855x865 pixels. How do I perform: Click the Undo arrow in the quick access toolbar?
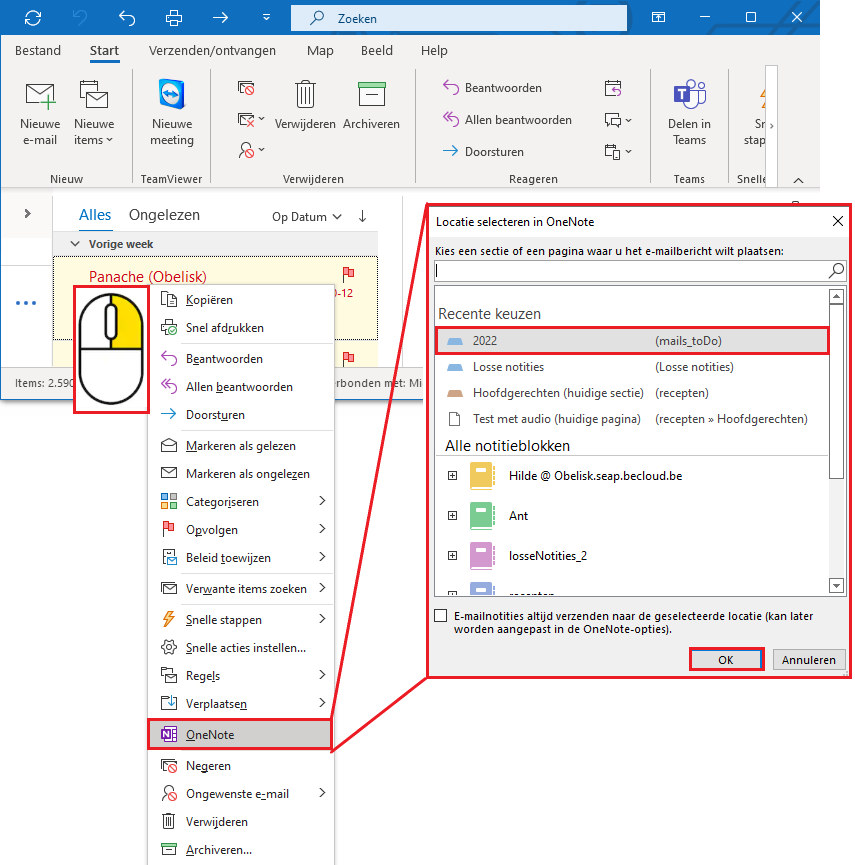(127, 18)
